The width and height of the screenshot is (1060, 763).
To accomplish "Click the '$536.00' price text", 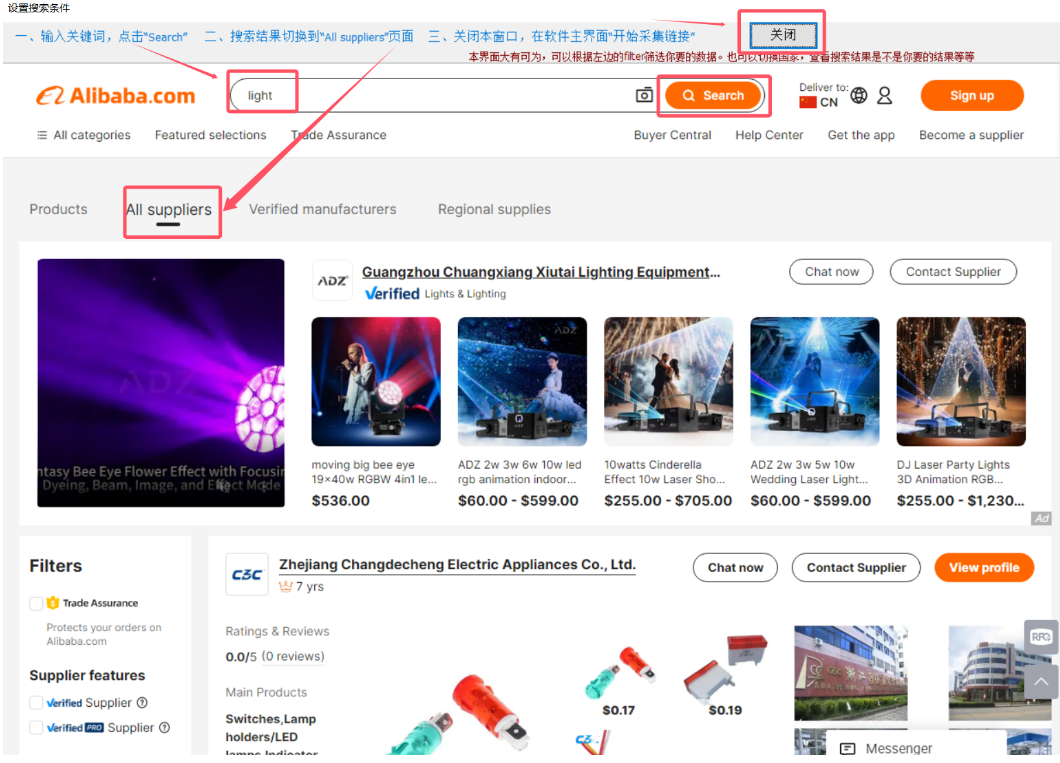I will pyautogui.click(x=341, y=501).
